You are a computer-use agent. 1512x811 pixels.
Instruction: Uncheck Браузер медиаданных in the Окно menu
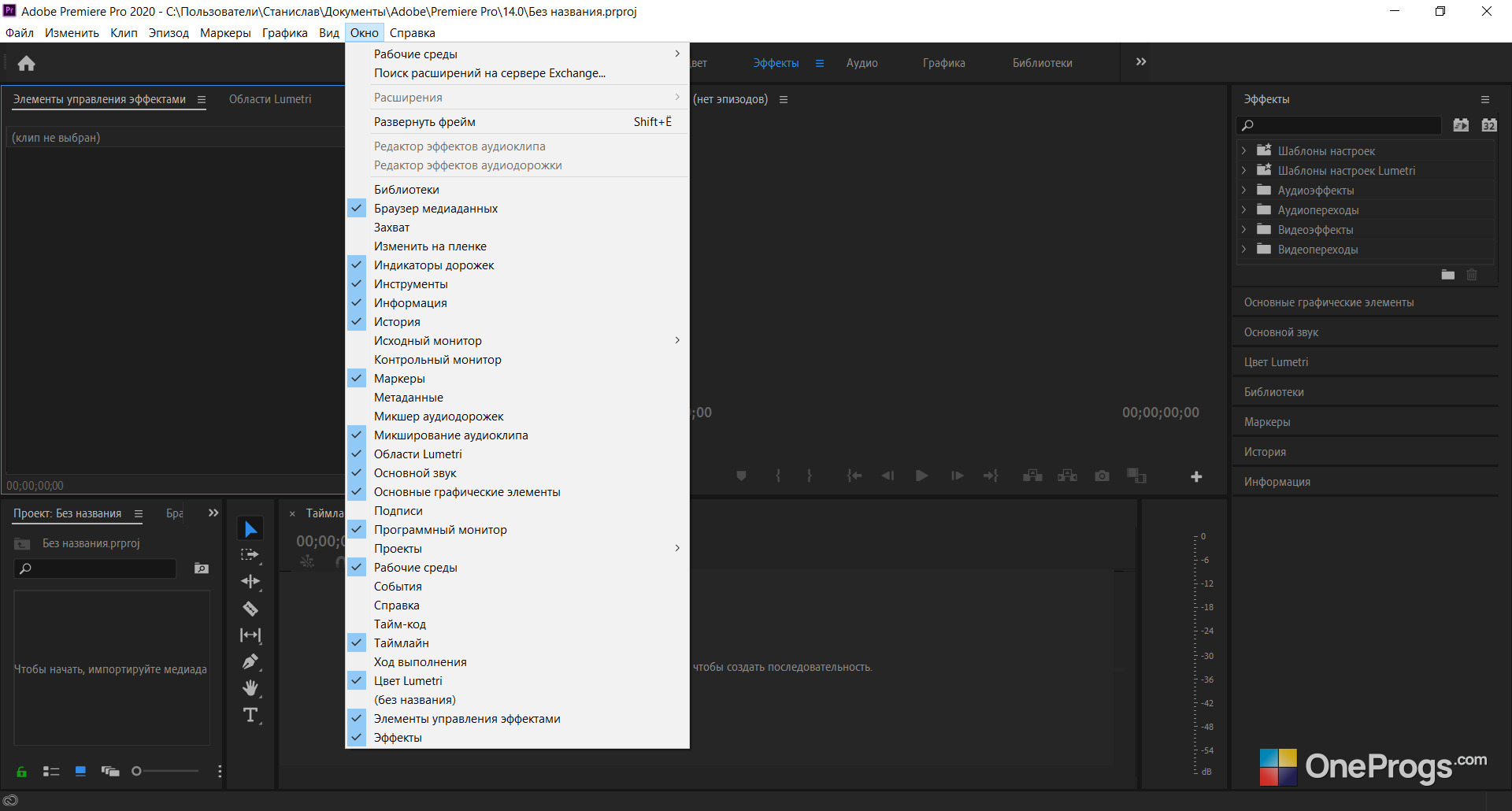[517, 209]
